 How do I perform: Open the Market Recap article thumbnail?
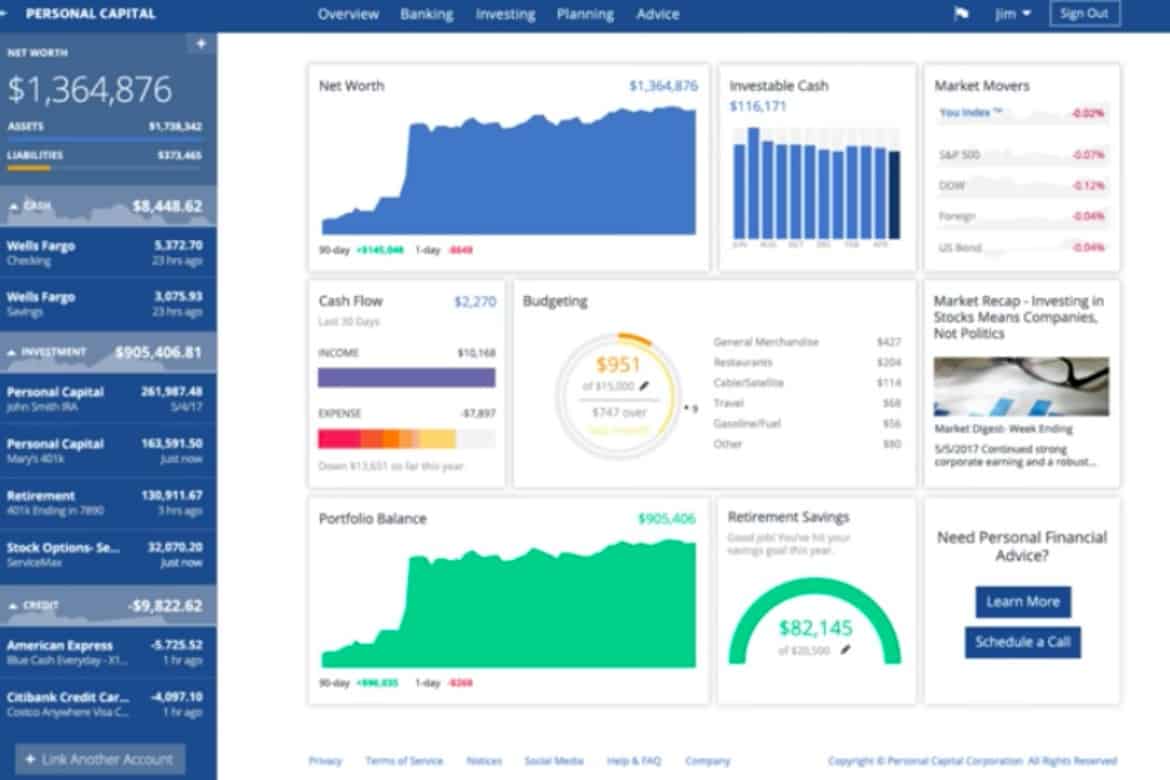(1021, 387)
